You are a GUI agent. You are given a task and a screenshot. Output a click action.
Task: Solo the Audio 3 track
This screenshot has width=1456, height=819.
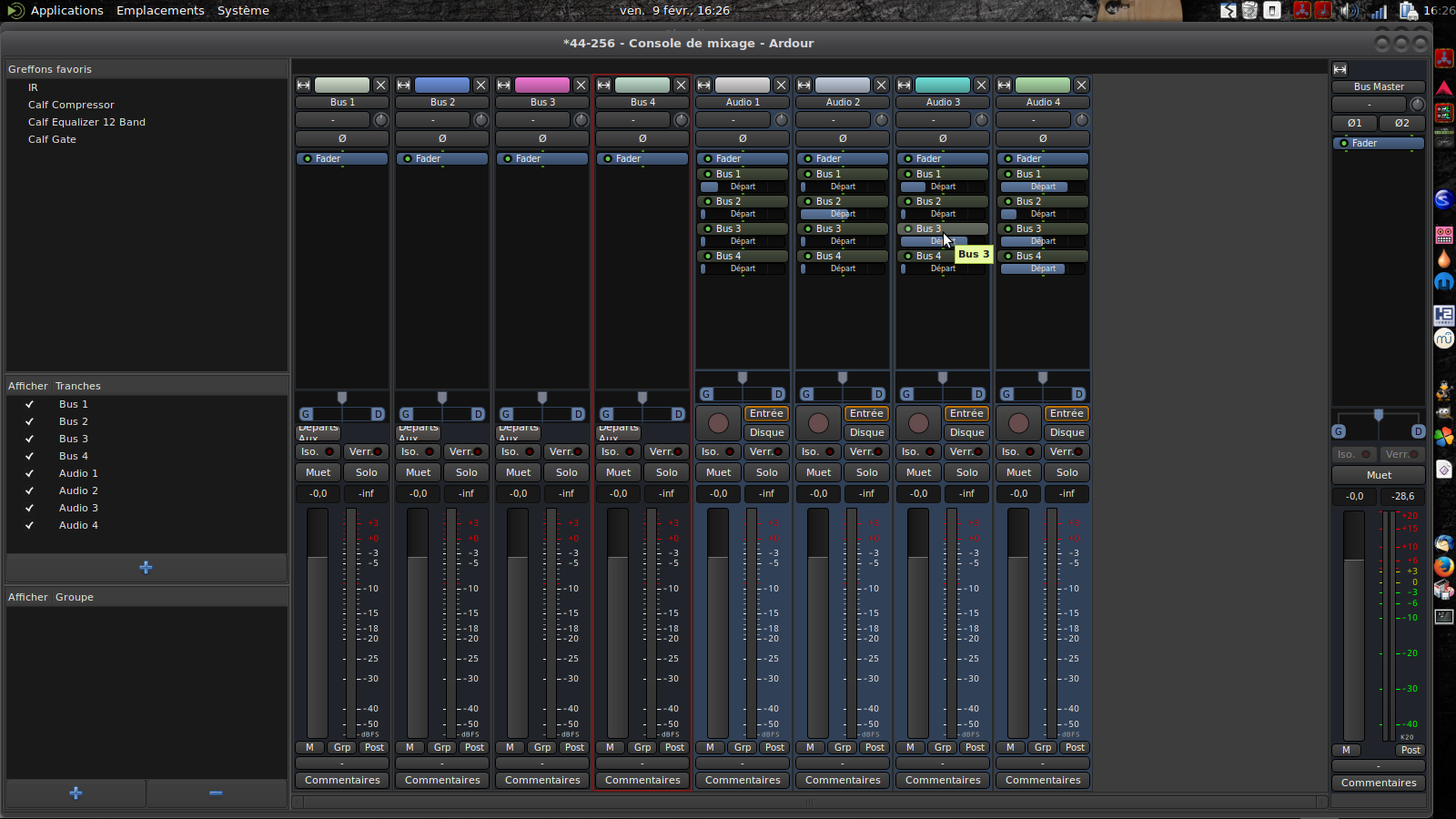click(966, 472)
